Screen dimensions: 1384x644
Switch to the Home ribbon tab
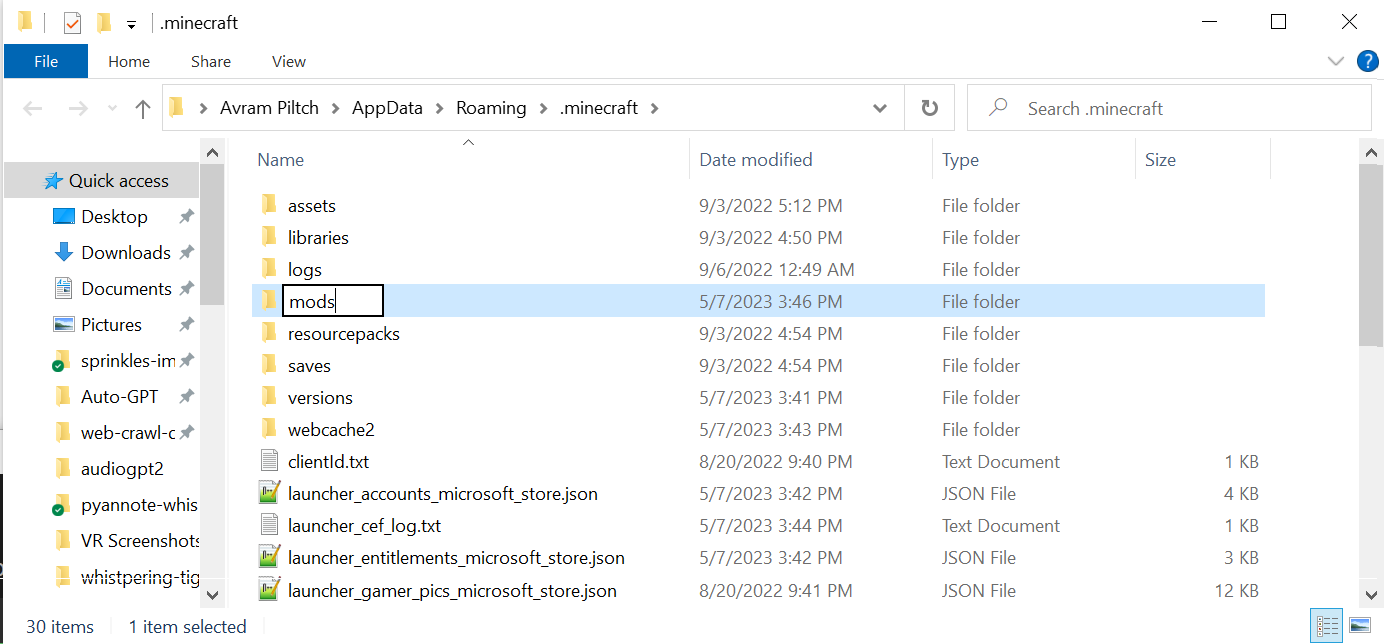coord(129,61)
